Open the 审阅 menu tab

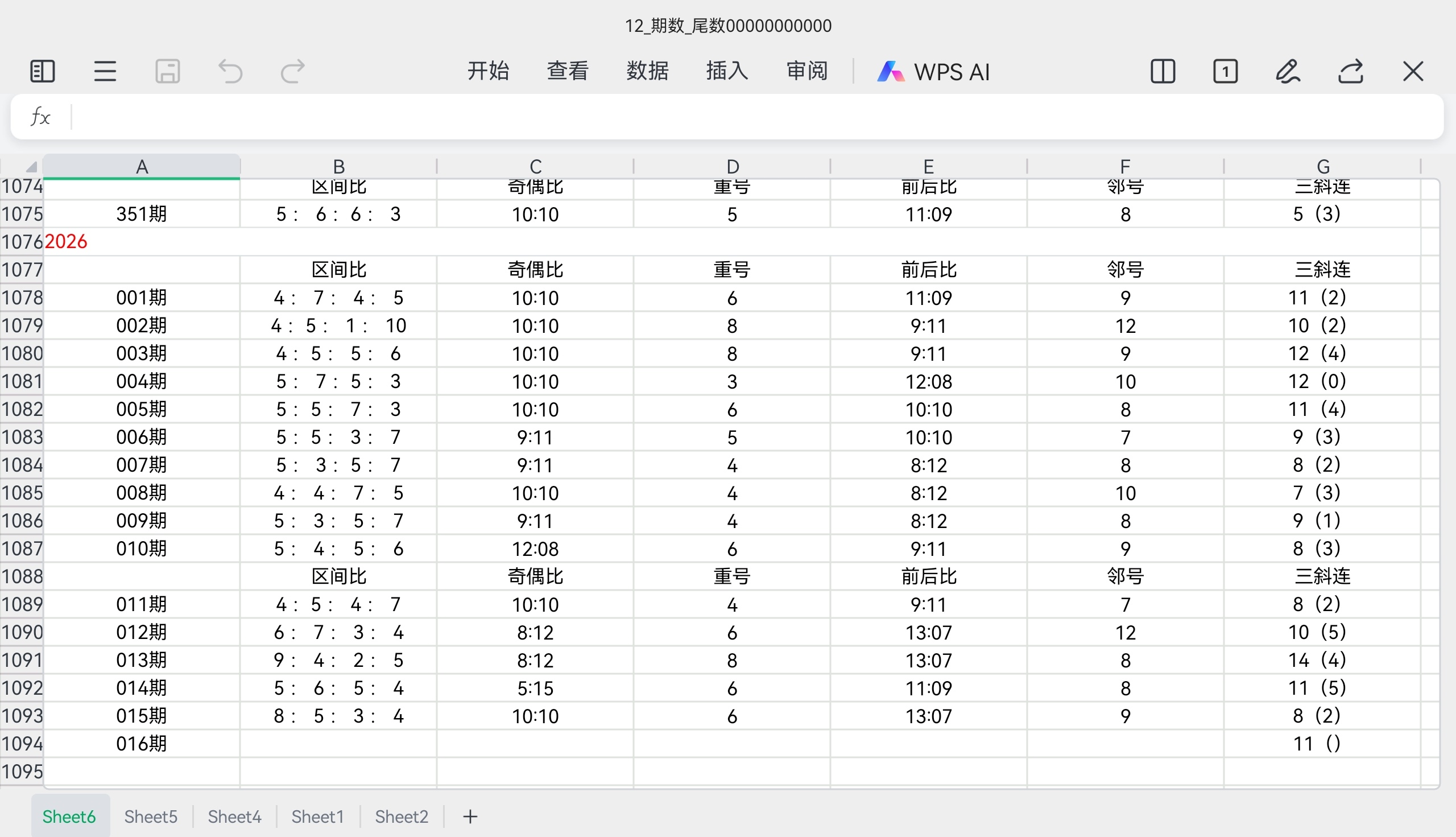[806, 71]
